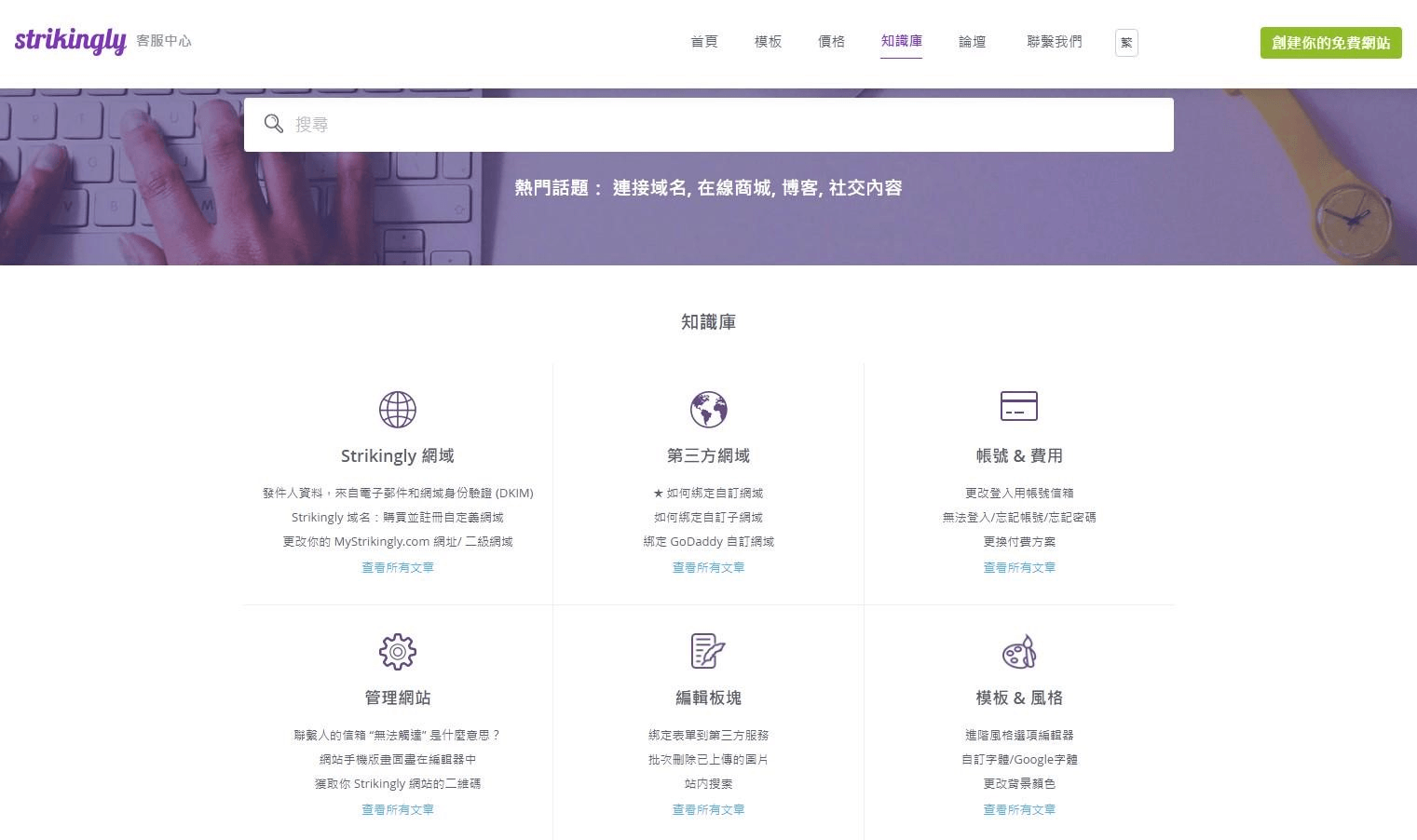Visit 聯繫我們 in the navigation bar

click(x=1054, y=41)
